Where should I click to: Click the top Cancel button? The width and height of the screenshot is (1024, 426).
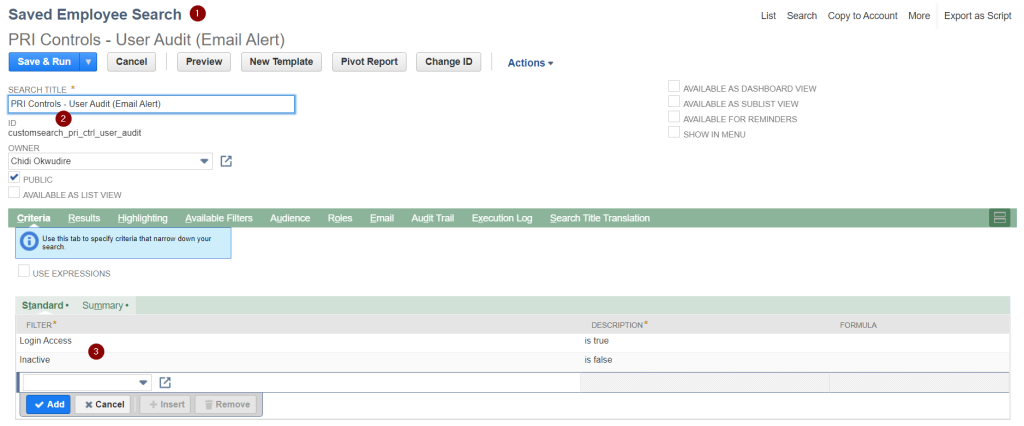(x=131, y=62)
